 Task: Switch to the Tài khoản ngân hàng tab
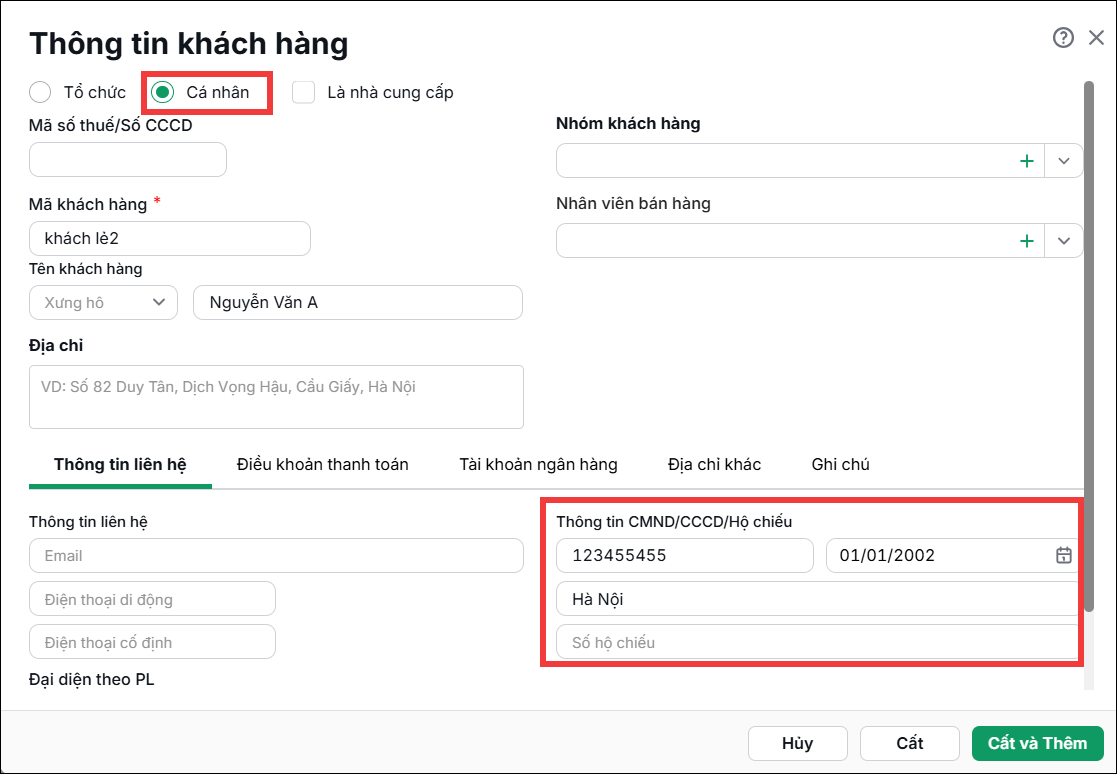[539, 464]
